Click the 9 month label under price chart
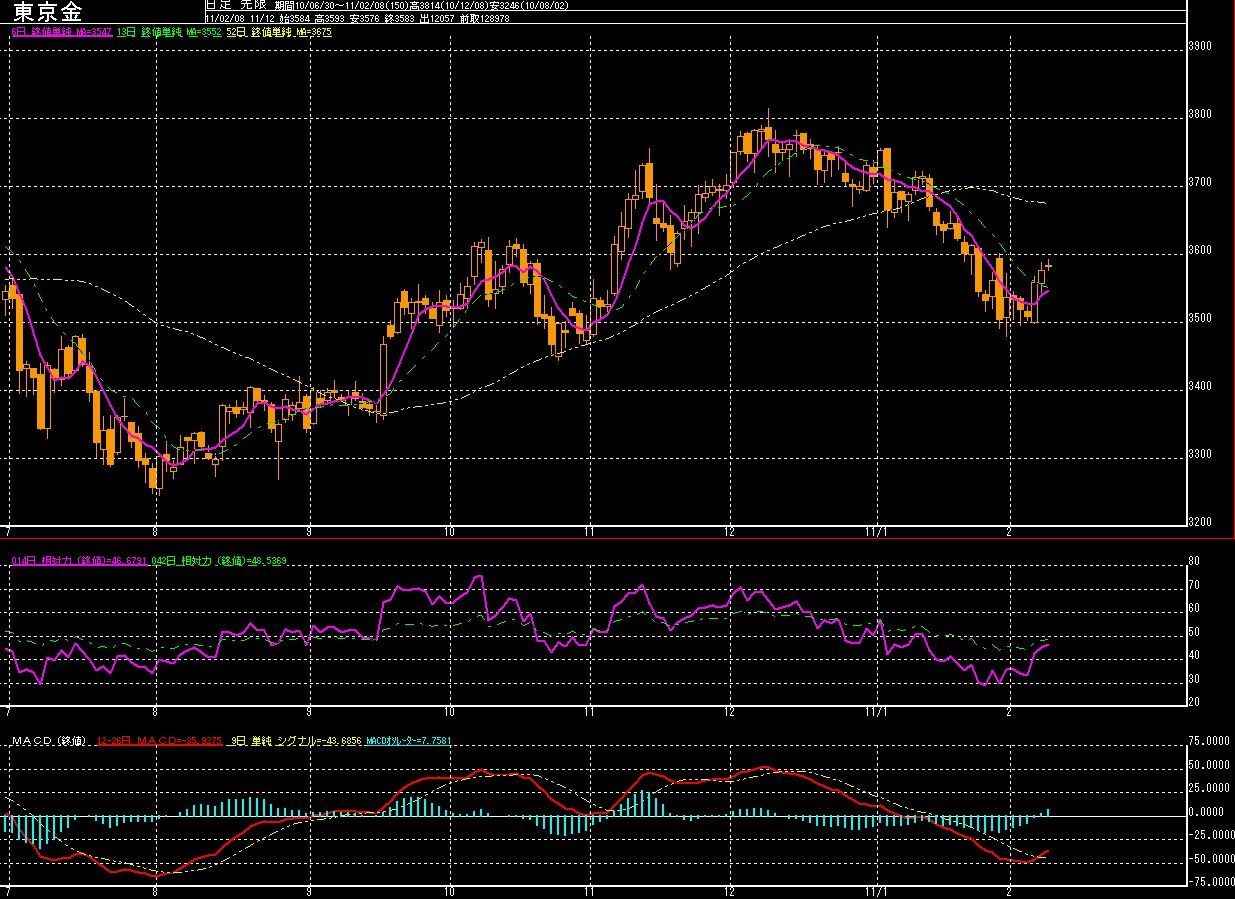The width and height of the screenshot is (1235, 899). pos(309,531)
